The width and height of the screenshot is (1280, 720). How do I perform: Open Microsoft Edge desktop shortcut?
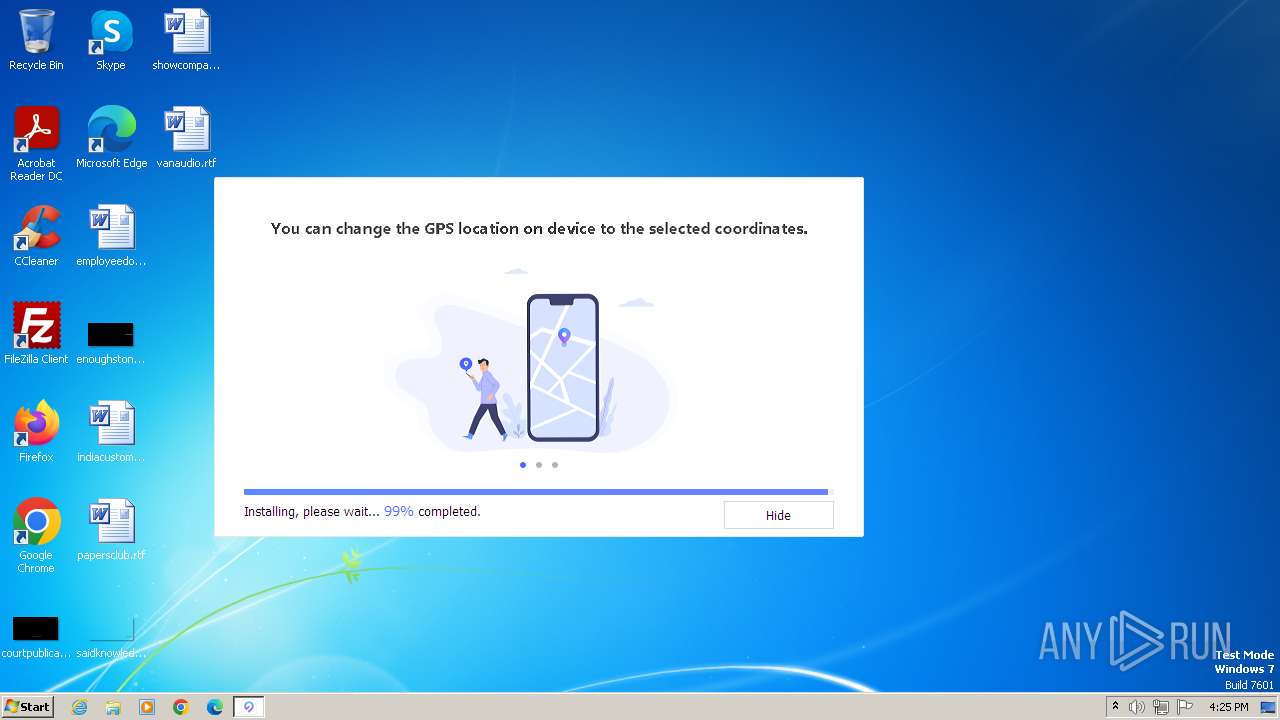pos(111,138)
